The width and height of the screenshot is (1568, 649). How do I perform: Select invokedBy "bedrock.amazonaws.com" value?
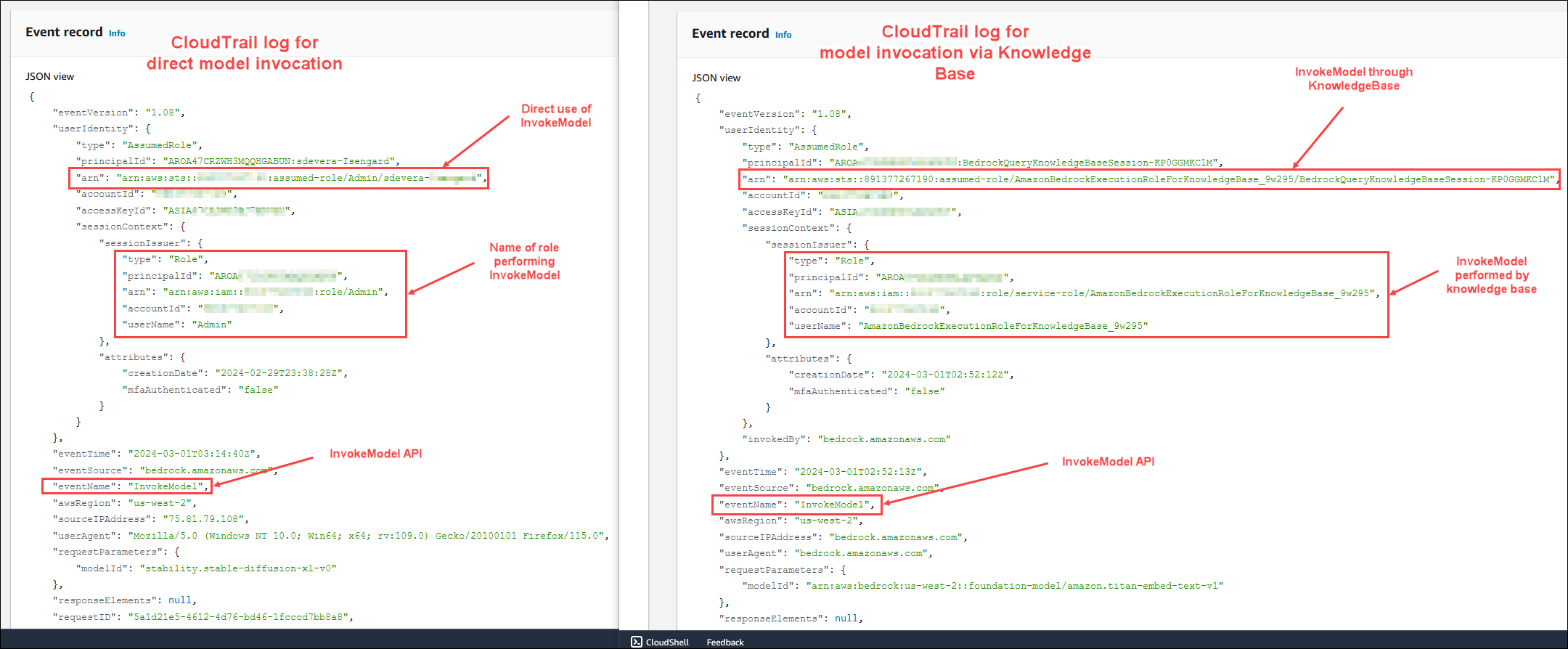[884, 439]
